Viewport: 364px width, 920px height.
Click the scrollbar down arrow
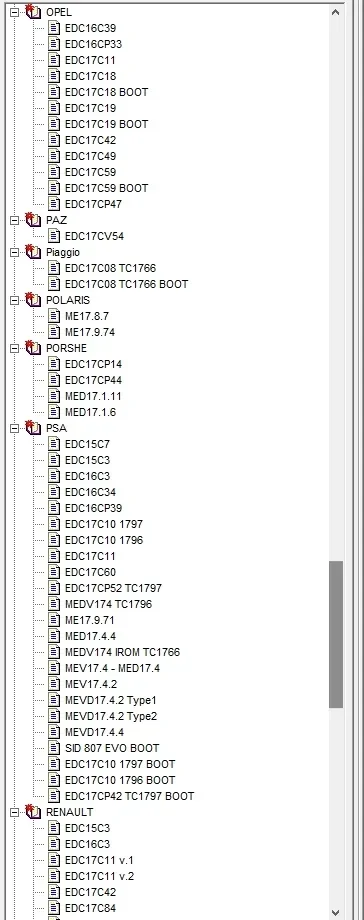pos(336,912)
